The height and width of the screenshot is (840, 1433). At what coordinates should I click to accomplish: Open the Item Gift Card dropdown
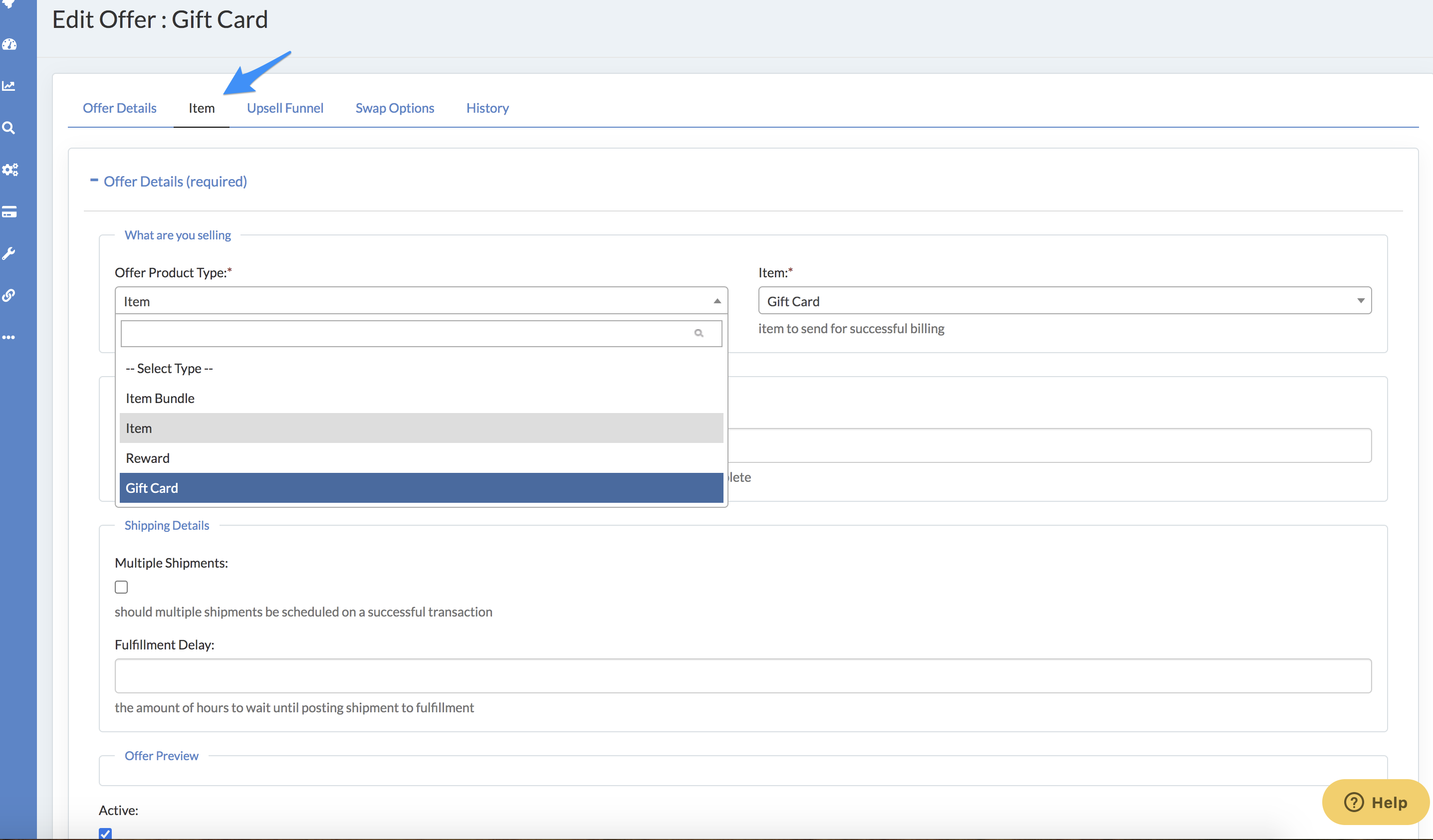tap(1064, 301)
